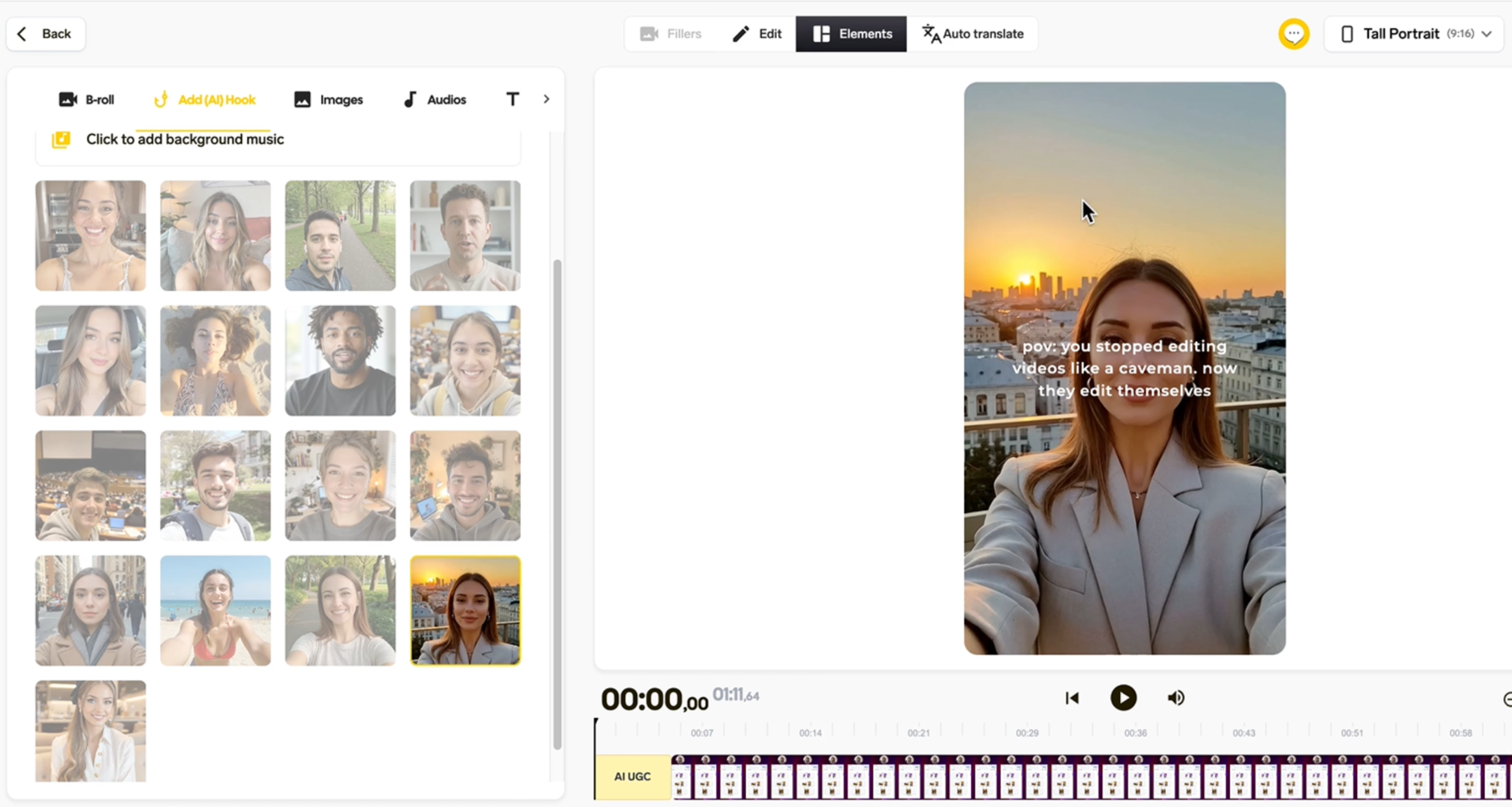Skip back to the timeline start
This screenshot has height=807, width=1512.
tap(1072, 698)
